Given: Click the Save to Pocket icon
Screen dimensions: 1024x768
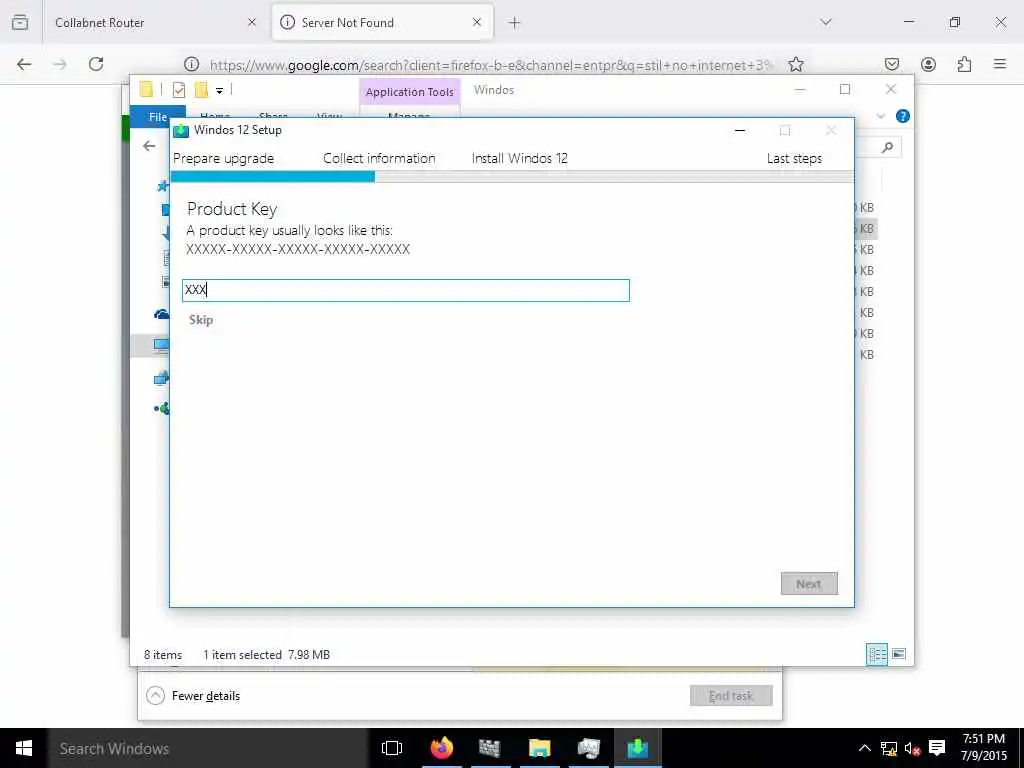Looking at the screenshot, I should click(892, 64).
